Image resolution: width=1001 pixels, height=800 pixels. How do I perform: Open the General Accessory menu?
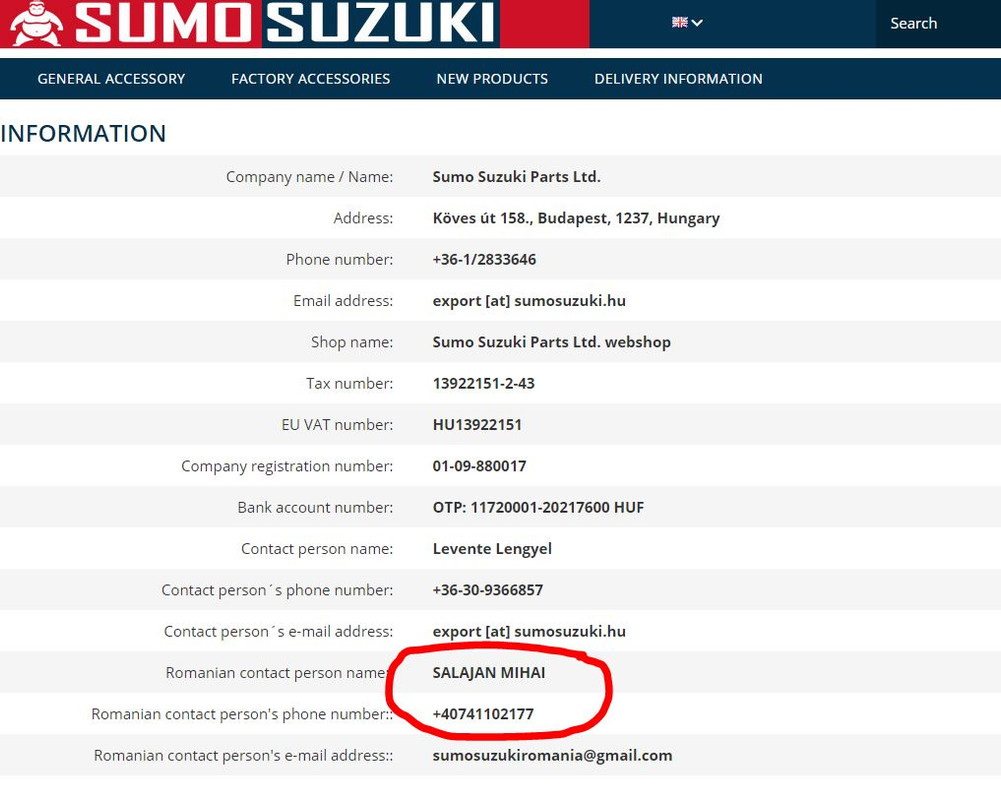(111, 79)
